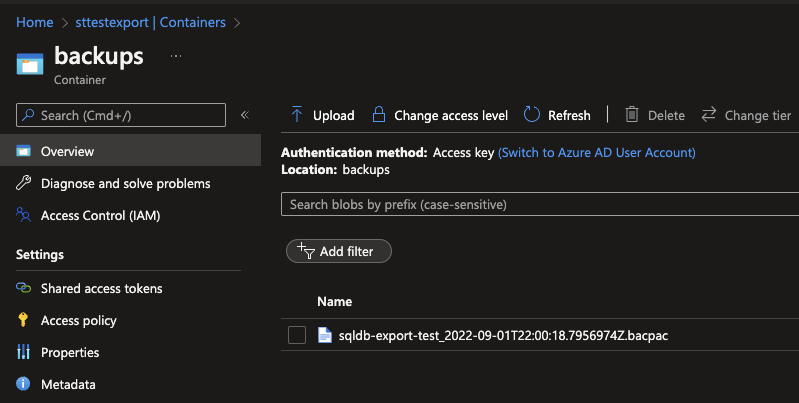The image size is (799, 403).
Task: Click the Delete label in toolbar
Action: 666,116
